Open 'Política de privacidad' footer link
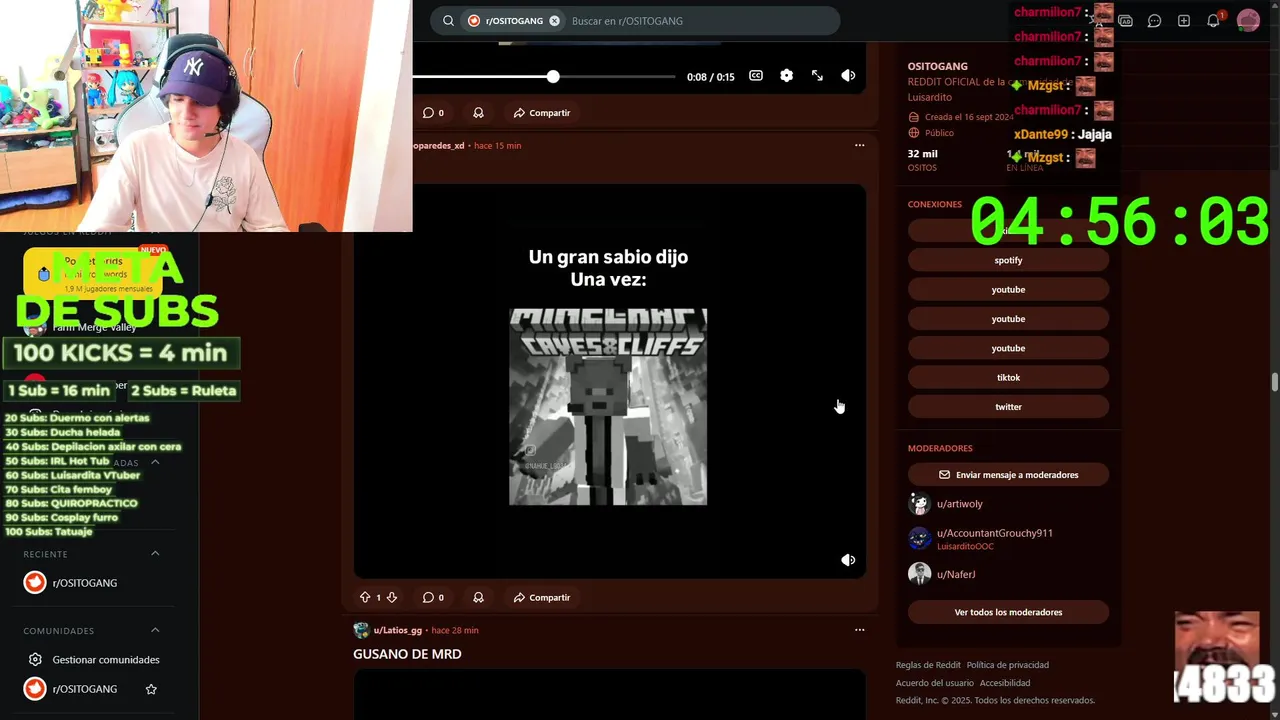This screenshot has height=720, width=1280. coord(1007,665)
